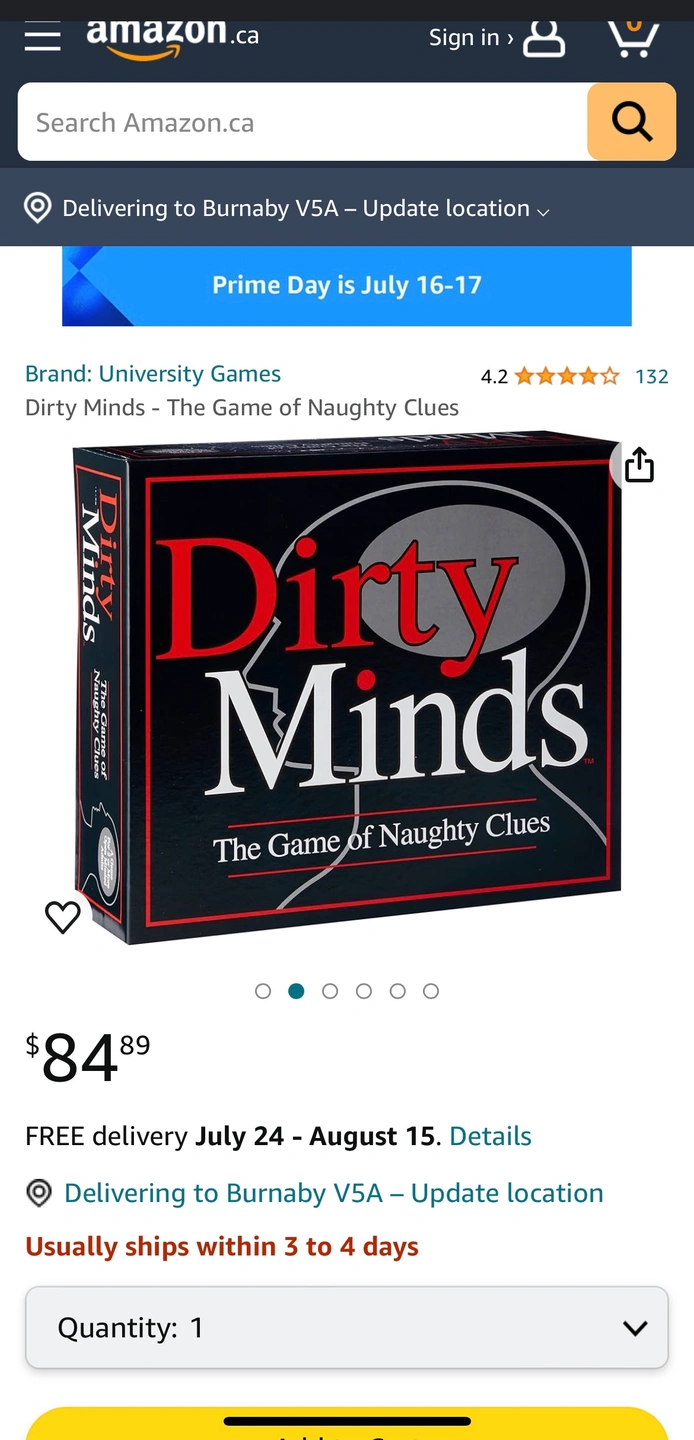Open the account profile icon
Screen dimensions: 694x1440
[544, 38]
